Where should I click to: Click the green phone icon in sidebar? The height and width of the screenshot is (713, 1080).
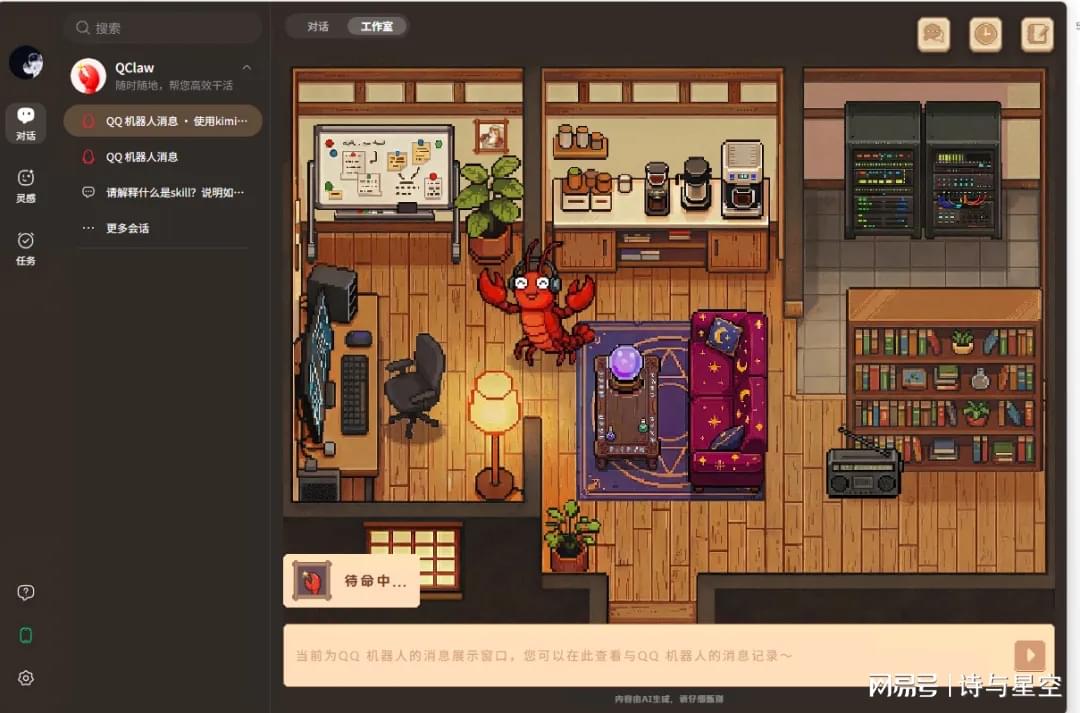pos(26,635)
